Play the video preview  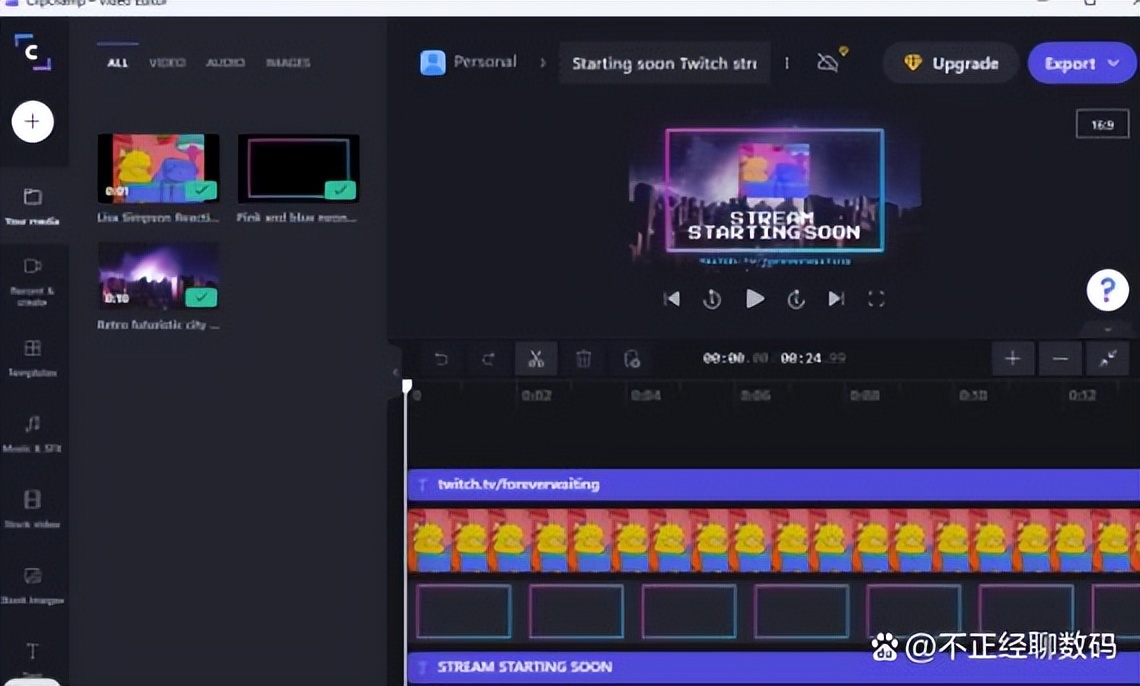pyautogui.click(x=755, y=299)
